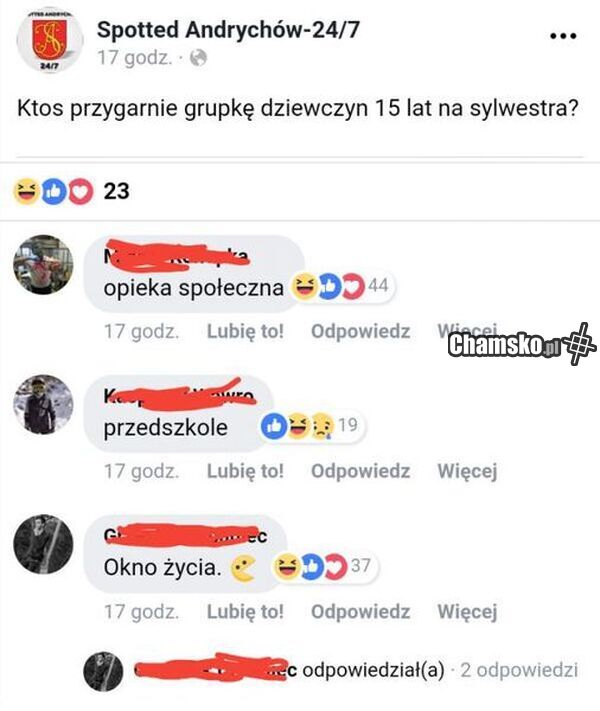
Task: Open 'Więcej' menu under 'przedszkole' comment
Action: point(467,471)
